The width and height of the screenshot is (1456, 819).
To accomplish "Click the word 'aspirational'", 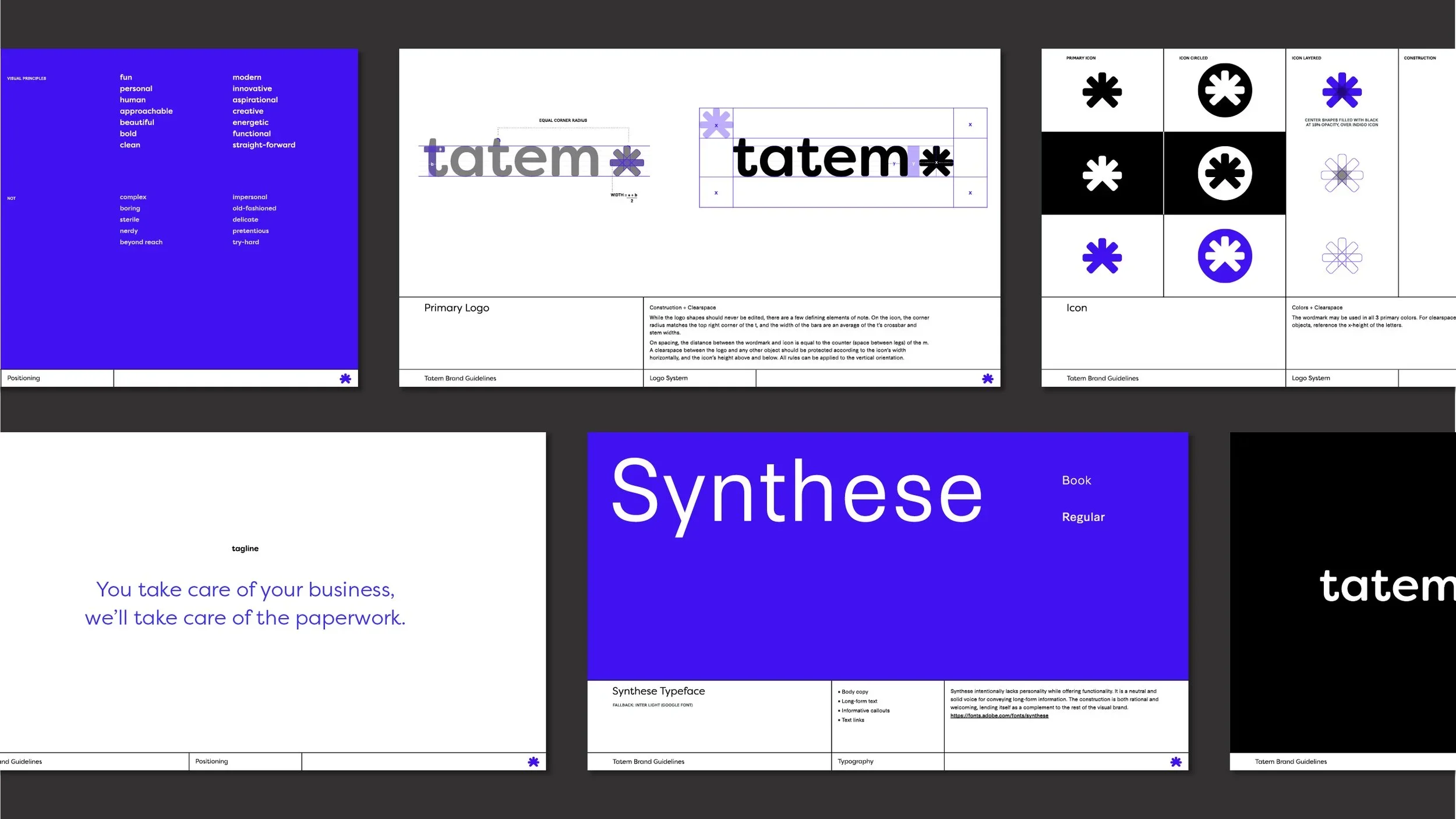I will tap(255, 100).
